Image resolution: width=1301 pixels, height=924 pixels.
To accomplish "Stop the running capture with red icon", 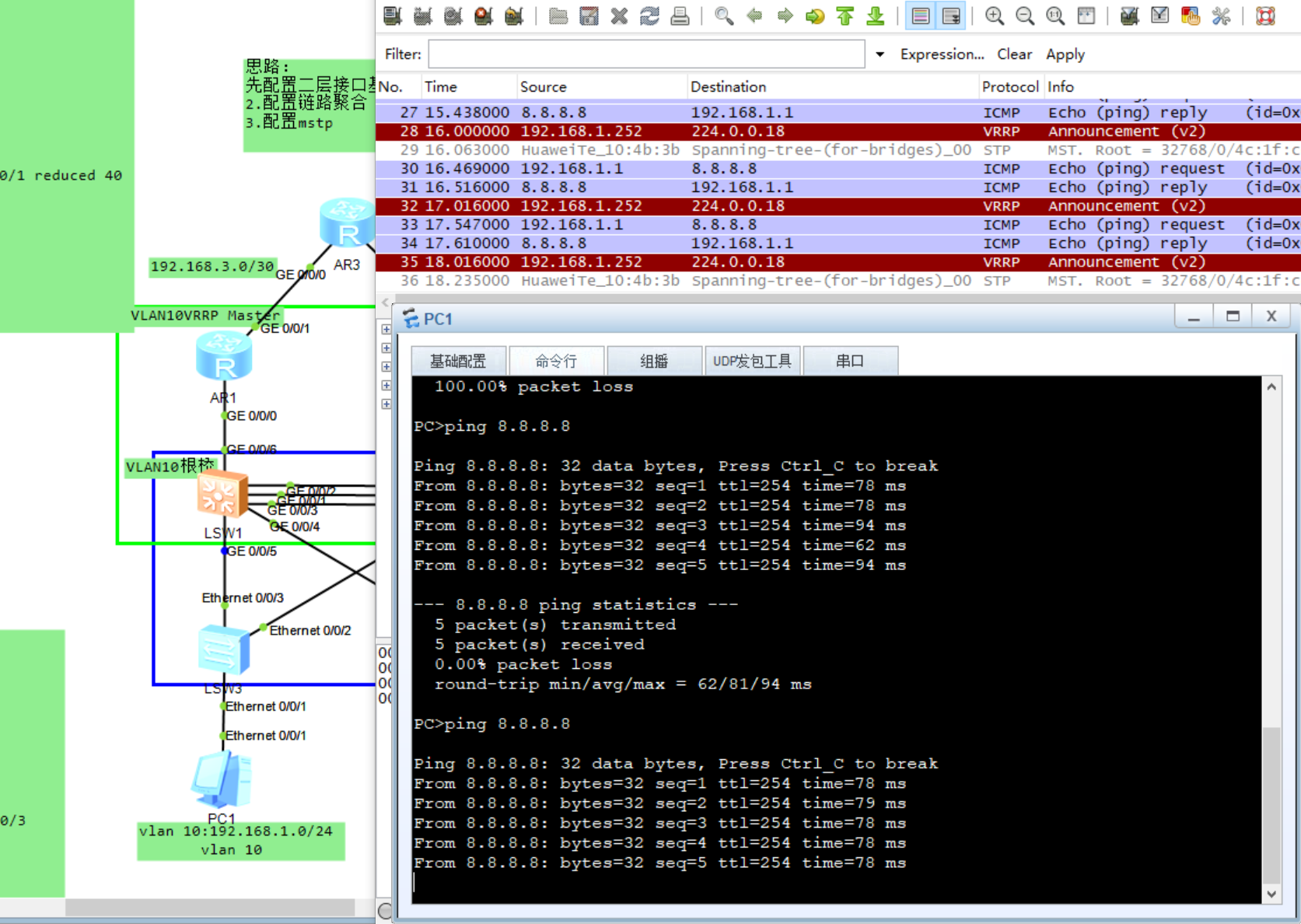I will click(x=484, y=16).
